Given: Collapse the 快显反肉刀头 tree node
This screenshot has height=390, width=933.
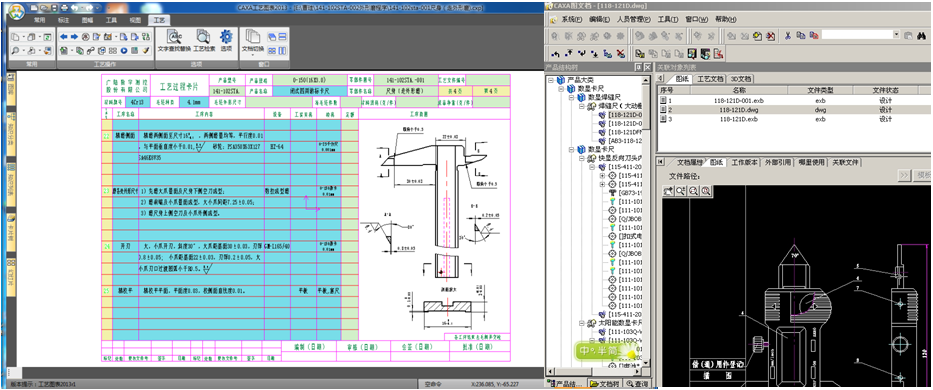Looking at the screenshot, I should click(x=581, y=159).
